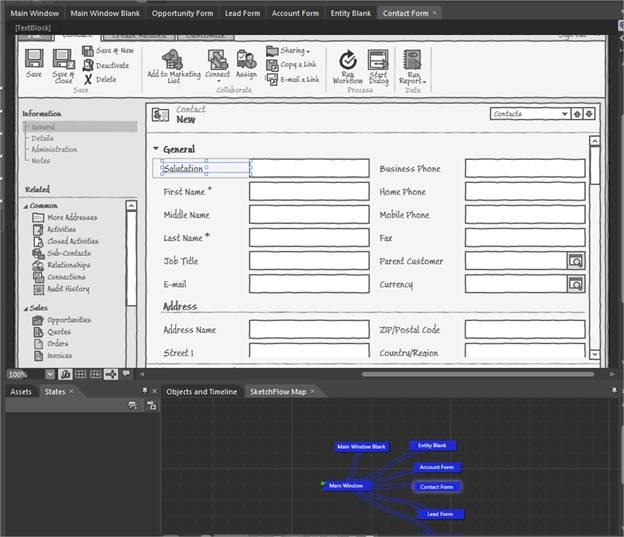The height and width of the screenshot is (537, 624).
Task: Click the Add to Marketing List icon
Action: [x=171, y=59]
